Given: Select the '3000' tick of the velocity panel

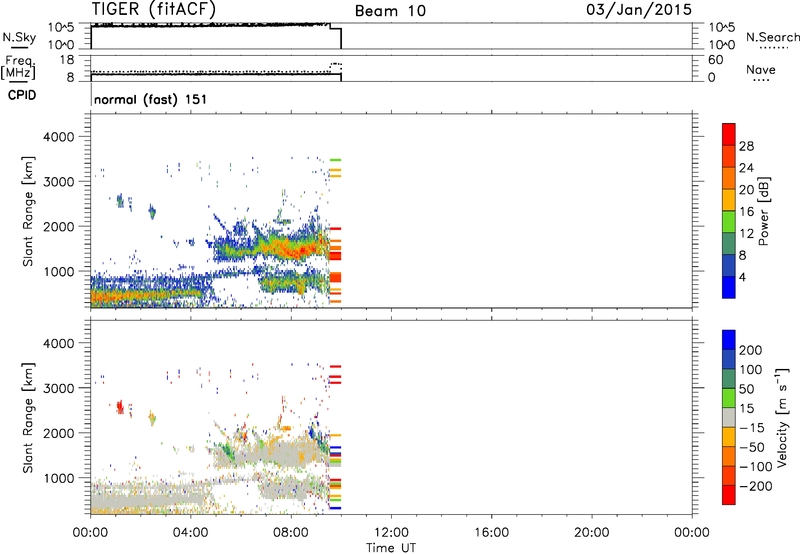Looking at the screenshot, I should [58, 388].
